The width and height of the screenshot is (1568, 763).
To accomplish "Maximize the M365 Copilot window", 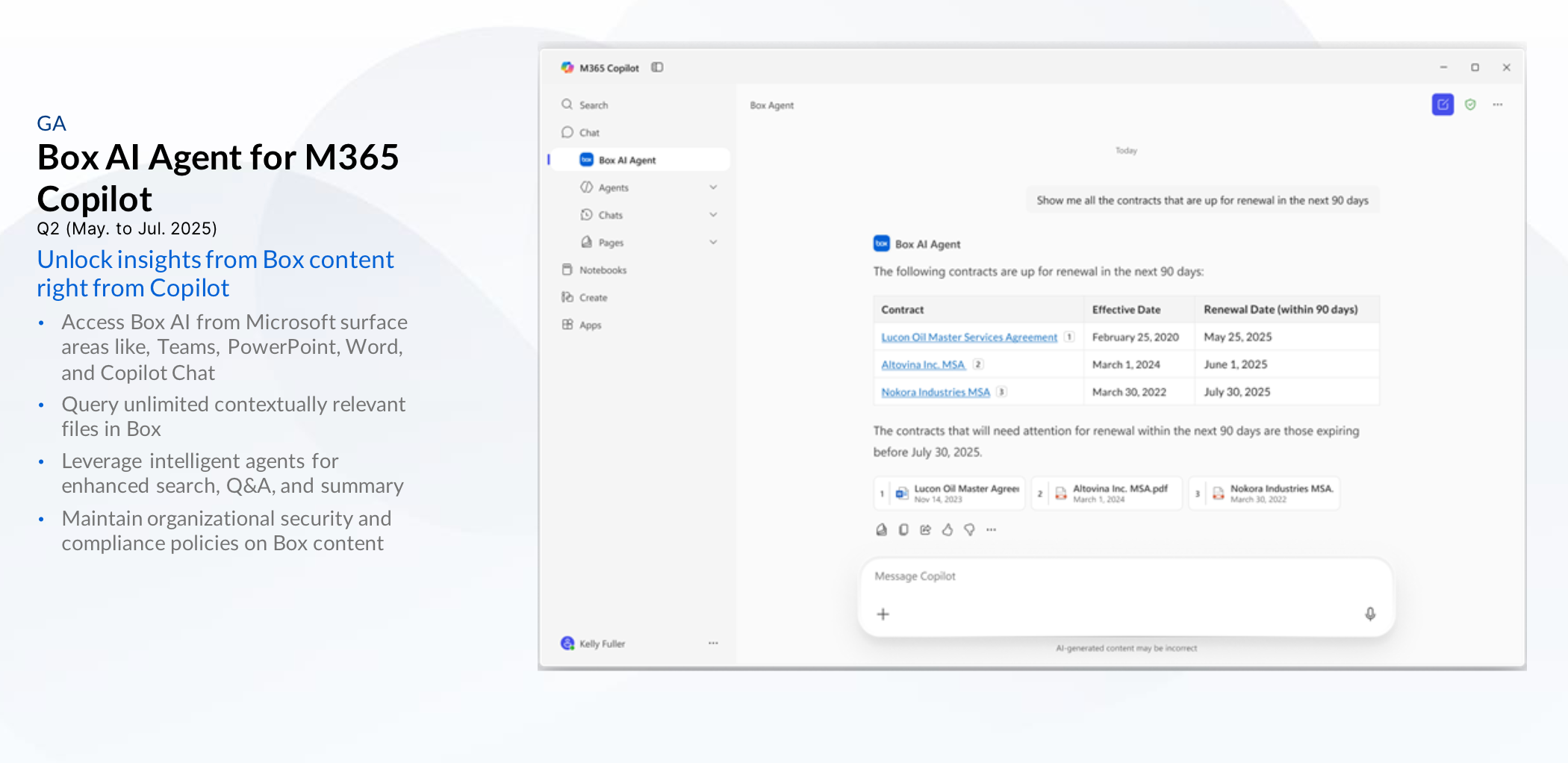I will coord(1475,67).
